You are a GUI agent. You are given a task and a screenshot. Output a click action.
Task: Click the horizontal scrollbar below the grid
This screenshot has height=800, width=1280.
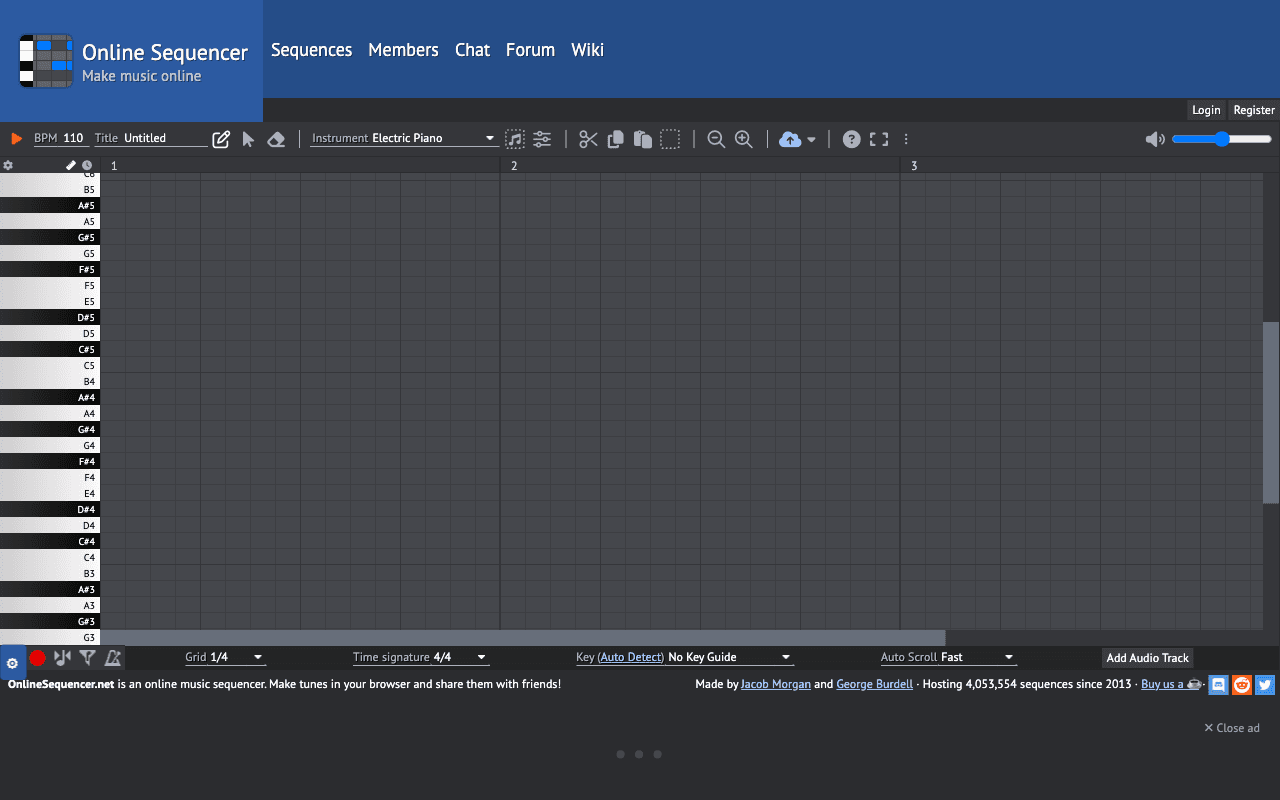click(523, 638)
